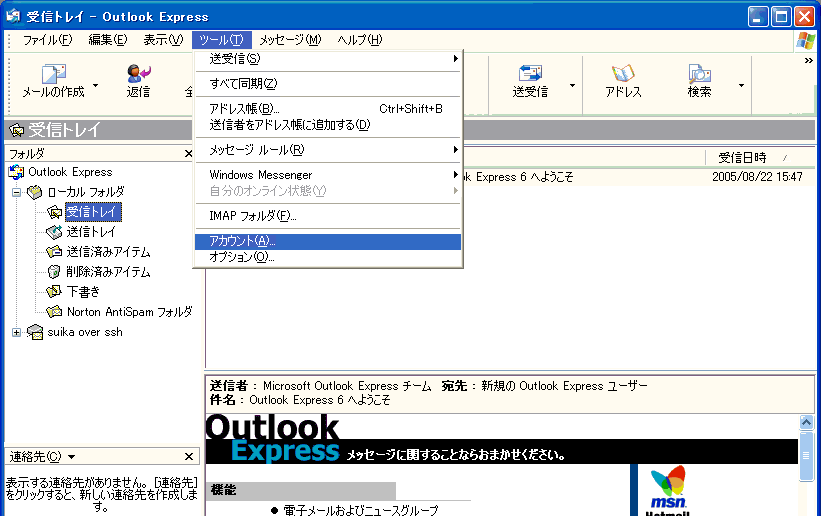821x516 pixels.
Task: Expand the suika over ssh tree node
Action: 16,332
